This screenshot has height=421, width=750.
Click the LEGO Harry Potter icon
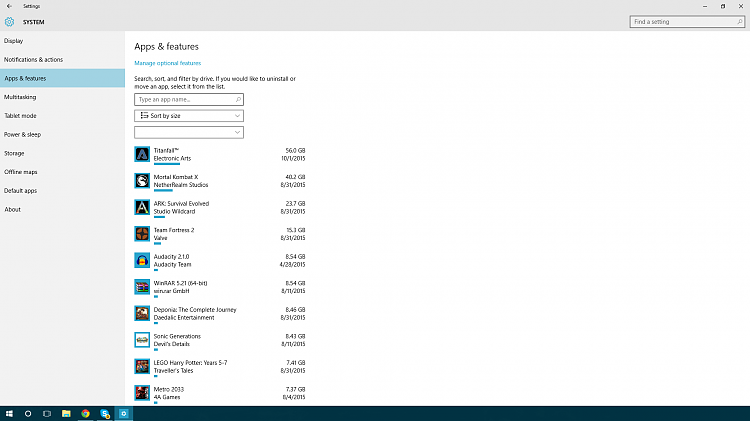(x=142, y=366)
